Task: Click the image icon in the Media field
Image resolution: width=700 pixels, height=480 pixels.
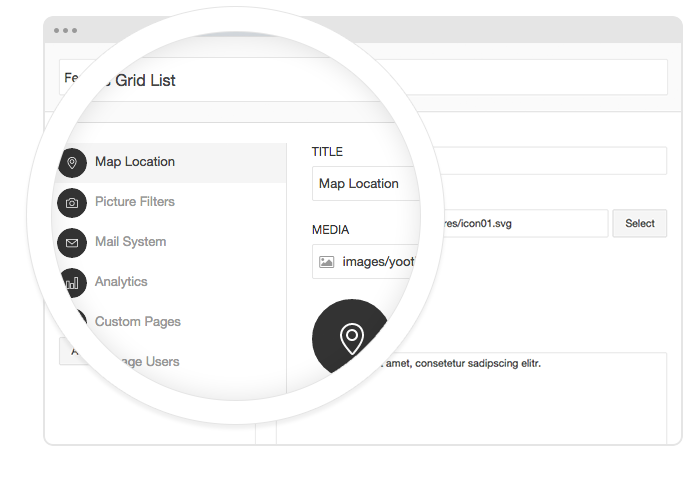Action: click(326, 262)
